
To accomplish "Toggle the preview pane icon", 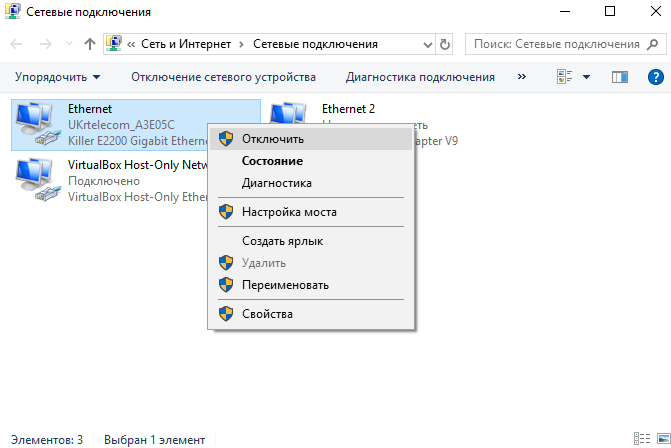I will point(620,77).
